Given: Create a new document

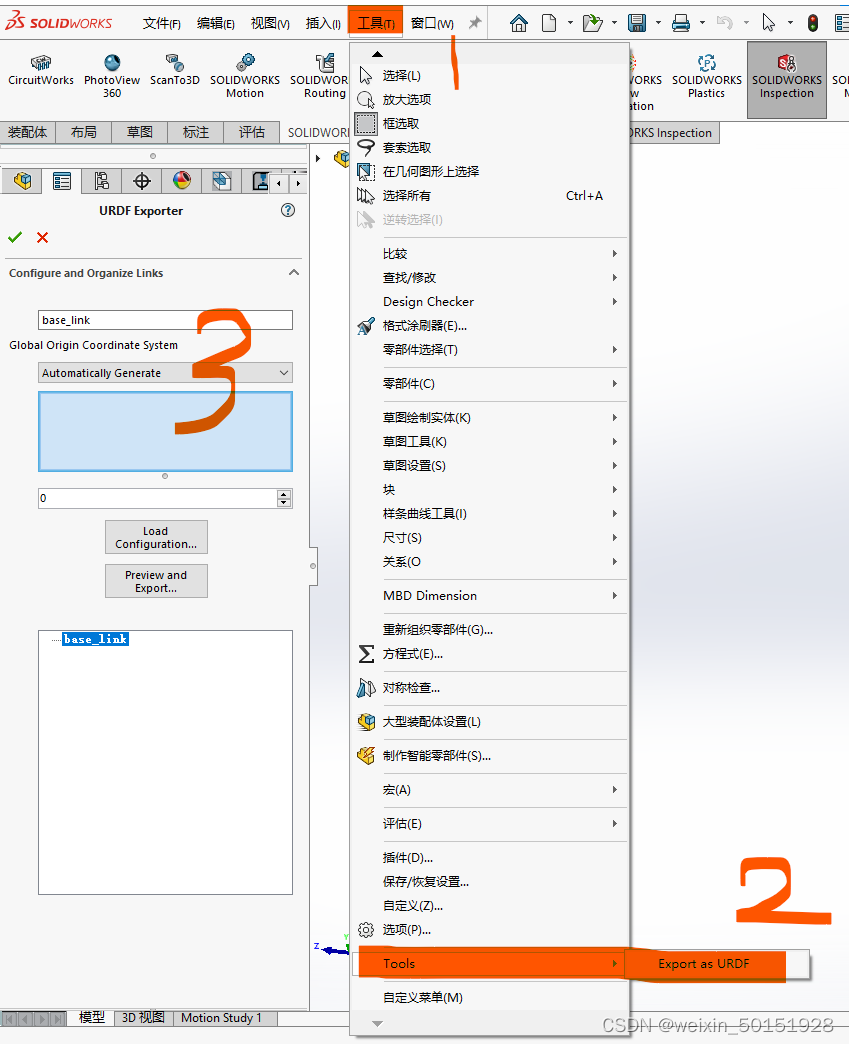Looking at the screenshot, I should [549, 23].
